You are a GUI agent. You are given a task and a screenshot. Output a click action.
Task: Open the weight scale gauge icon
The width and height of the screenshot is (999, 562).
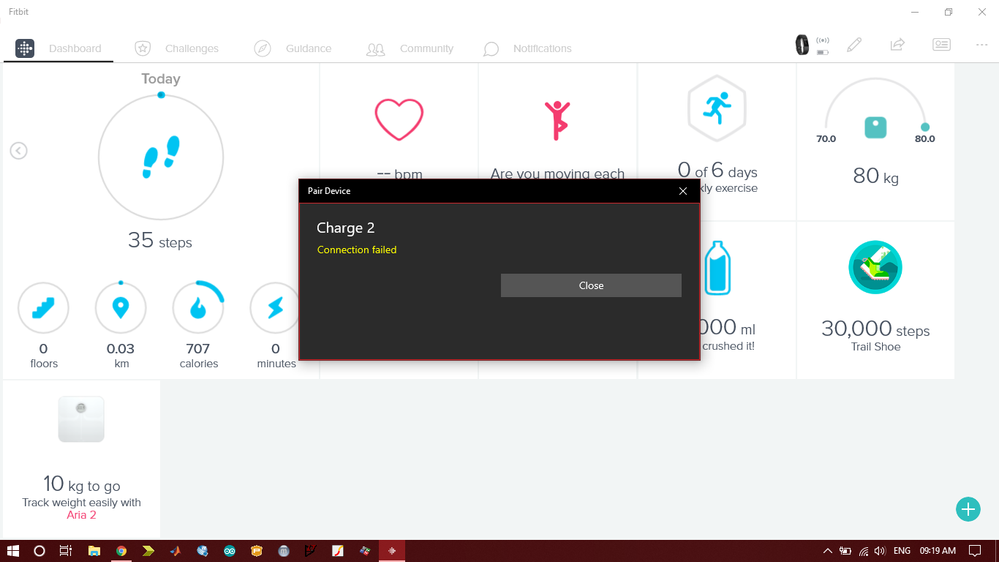(875, 127)
